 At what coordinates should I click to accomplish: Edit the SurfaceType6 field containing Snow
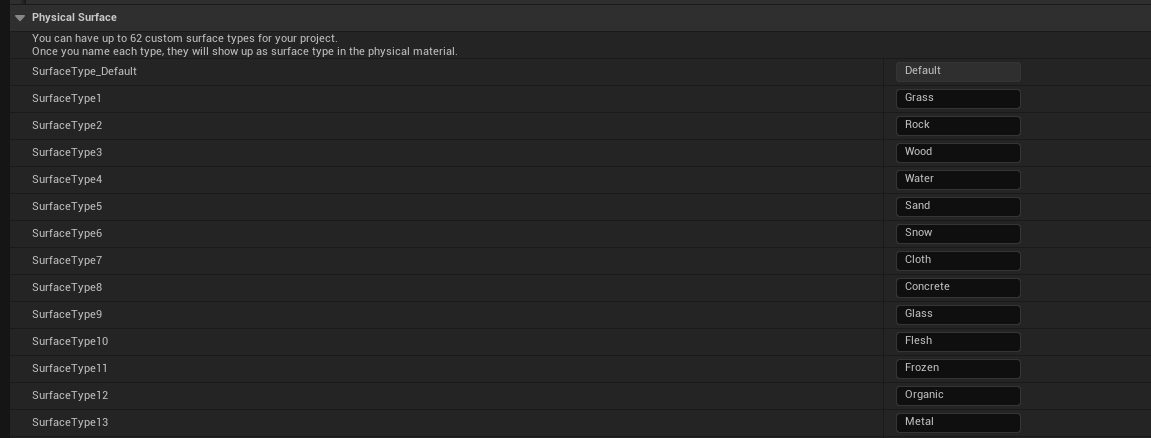point(958,233)
